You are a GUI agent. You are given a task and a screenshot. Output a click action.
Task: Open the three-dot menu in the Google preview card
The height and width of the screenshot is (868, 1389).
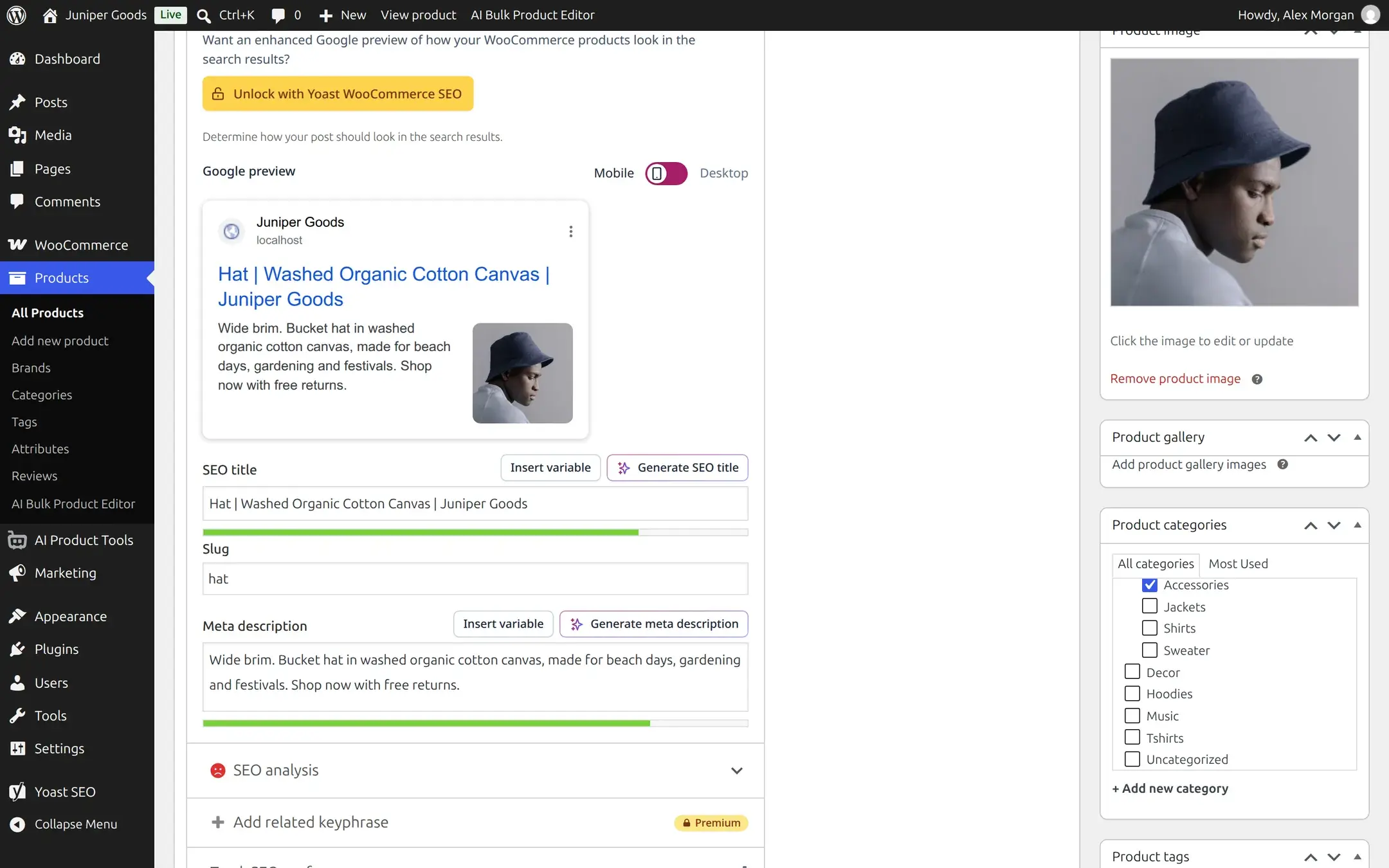click(x=570, y=231)
